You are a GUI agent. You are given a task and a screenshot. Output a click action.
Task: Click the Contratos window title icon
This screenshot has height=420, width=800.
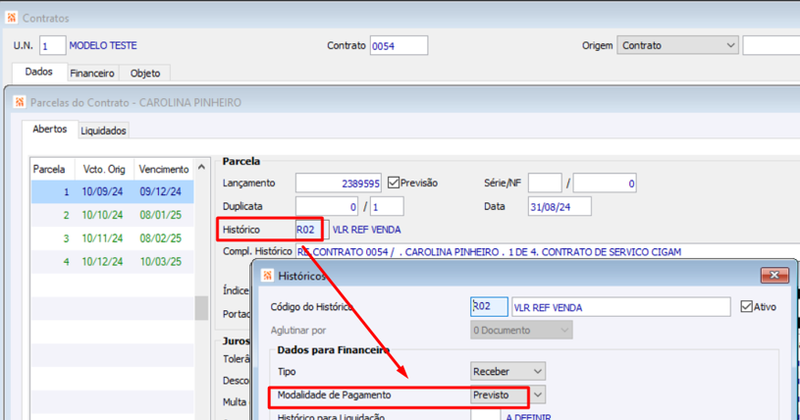(11, 18)
